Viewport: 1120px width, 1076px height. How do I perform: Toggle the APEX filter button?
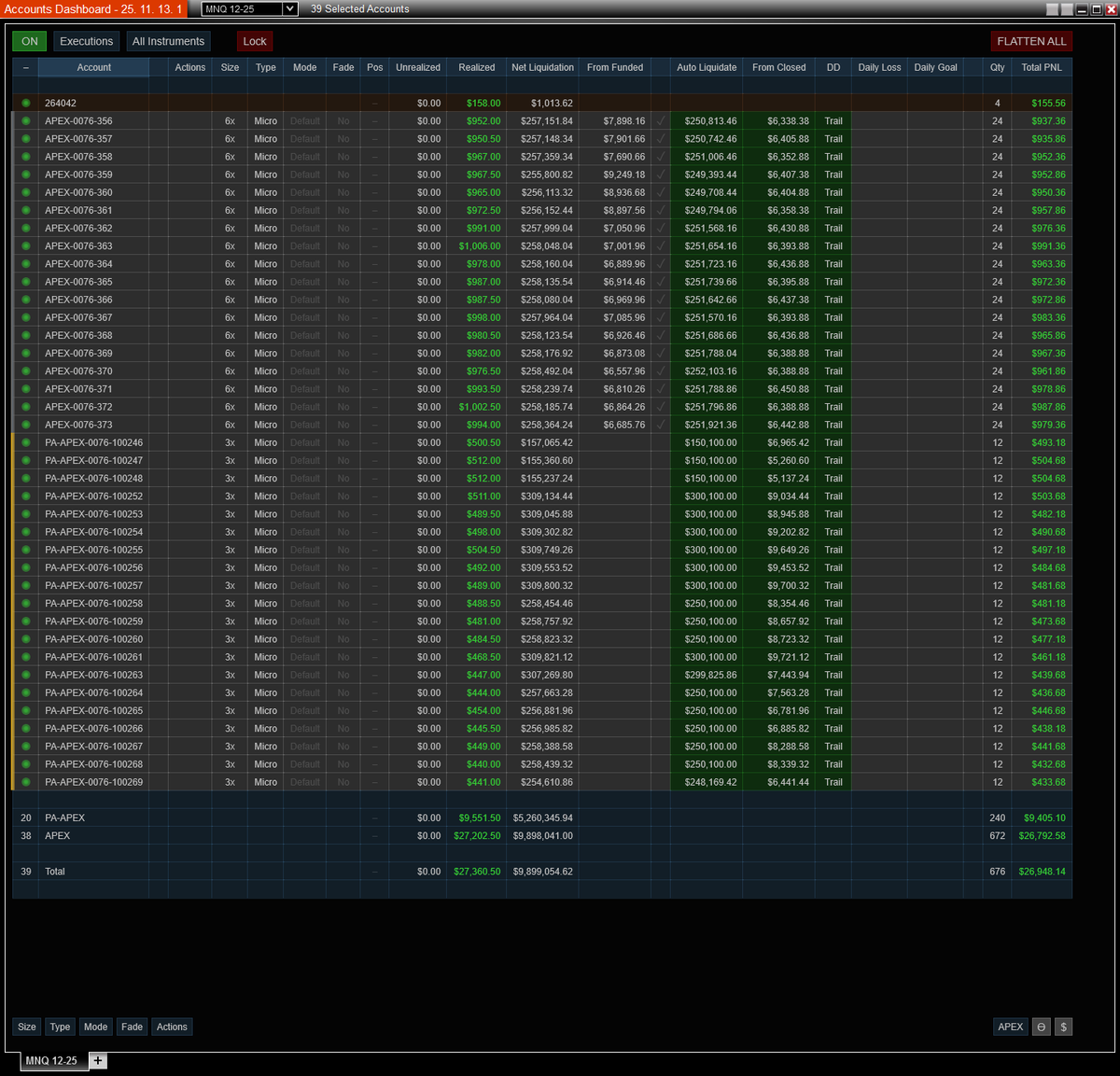click(x=1011, y=1027)
